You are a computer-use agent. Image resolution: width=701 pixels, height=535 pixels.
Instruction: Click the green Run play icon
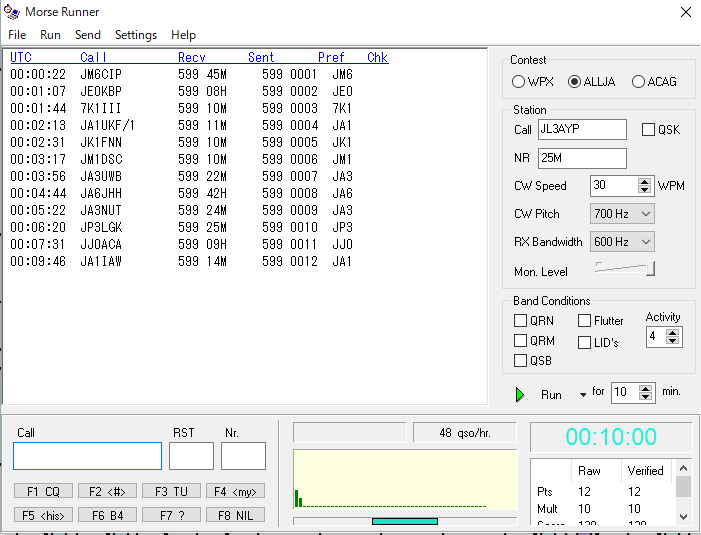click(519, 395)
